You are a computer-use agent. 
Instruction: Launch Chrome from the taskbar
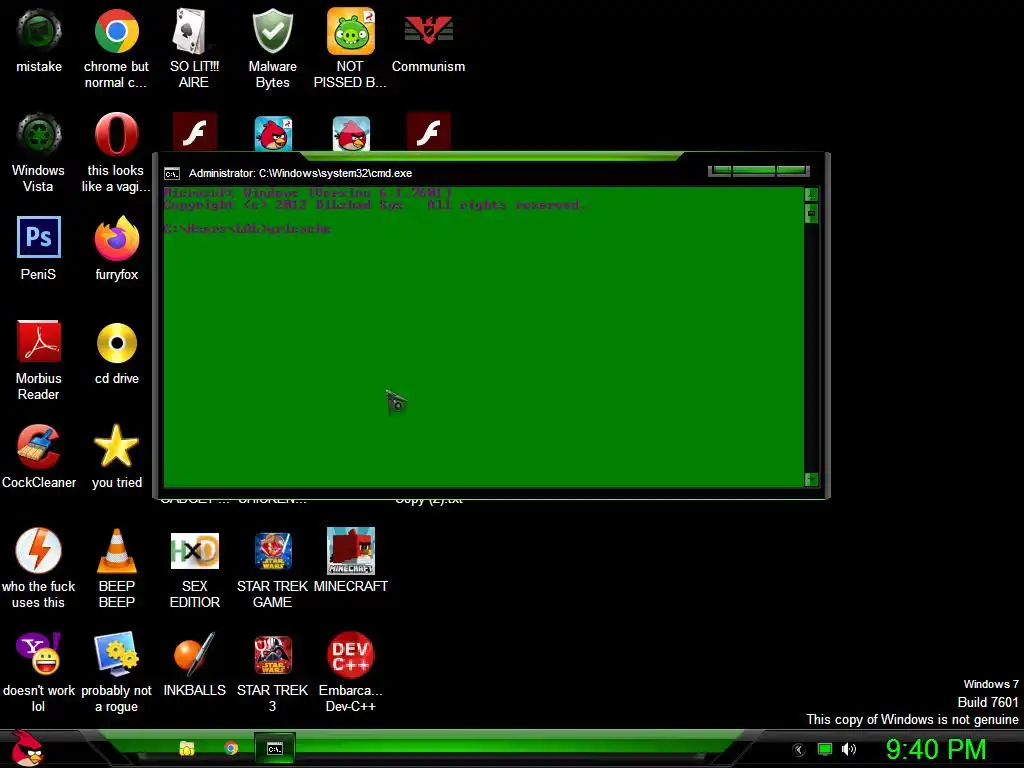tap(231, 748)
